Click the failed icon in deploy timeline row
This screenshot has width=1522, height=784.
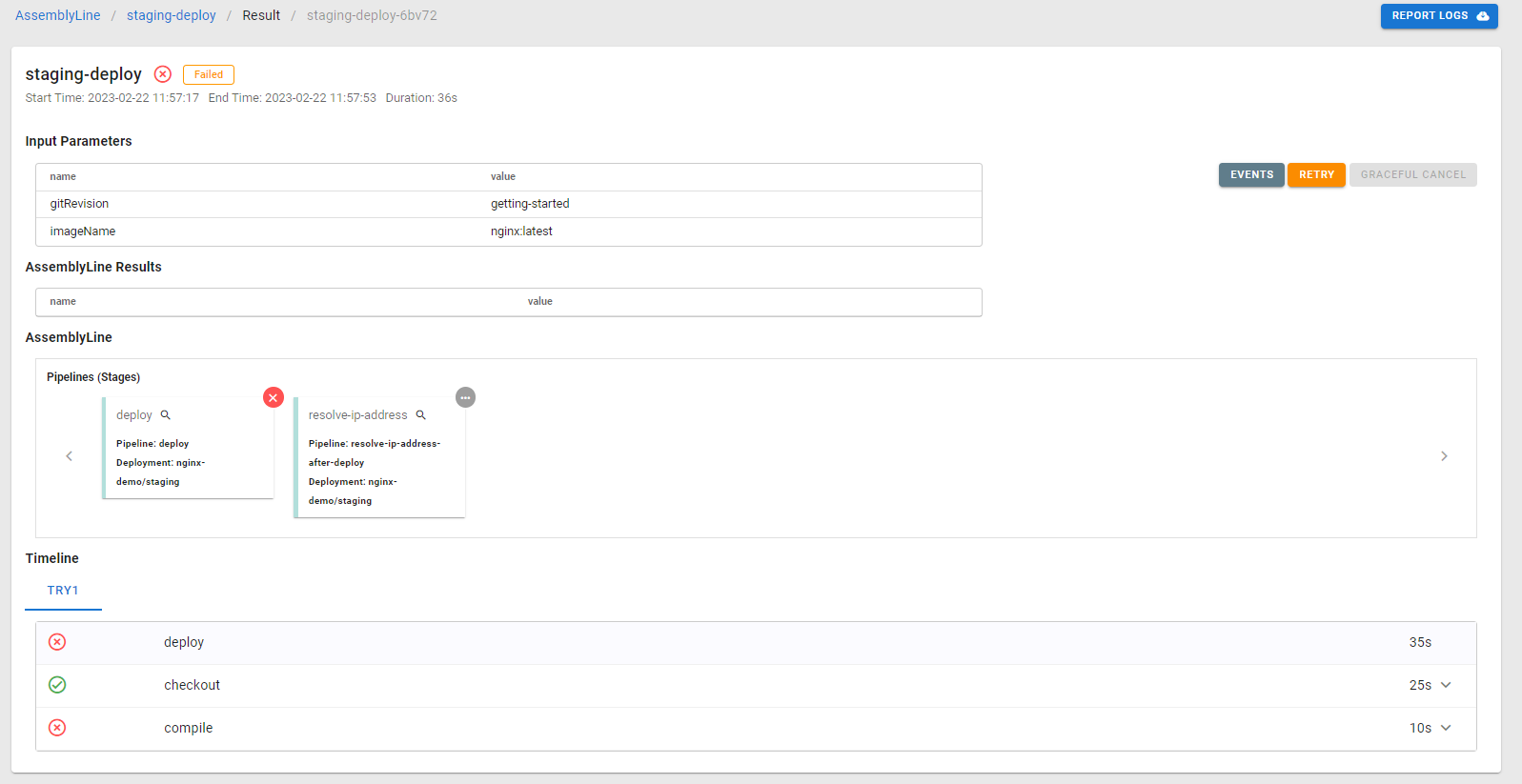(x=57, y=642)
